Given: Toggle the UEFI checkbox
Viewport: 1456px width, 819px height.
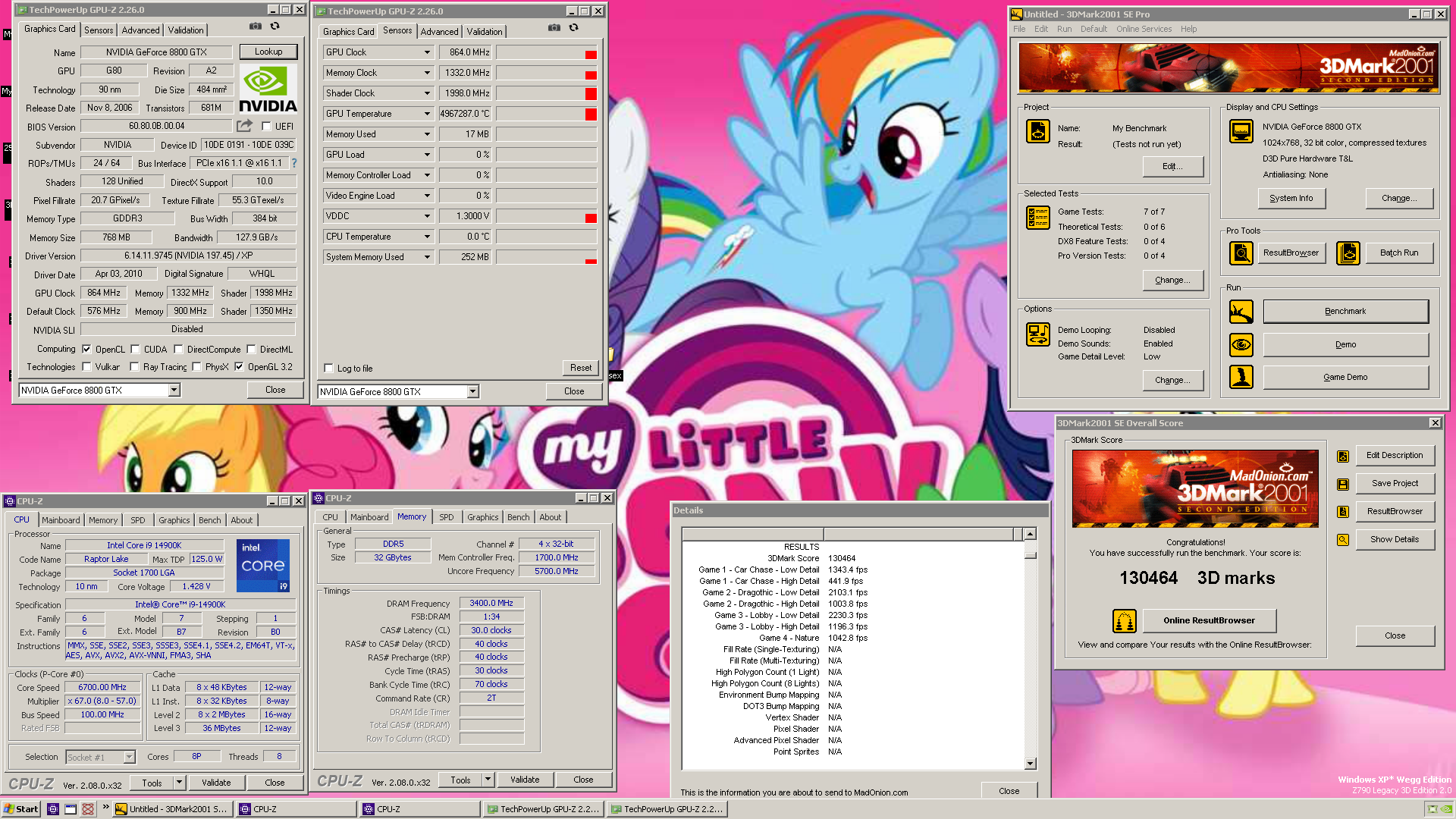Looking at the screenshot, I should [x=266, y=127].
